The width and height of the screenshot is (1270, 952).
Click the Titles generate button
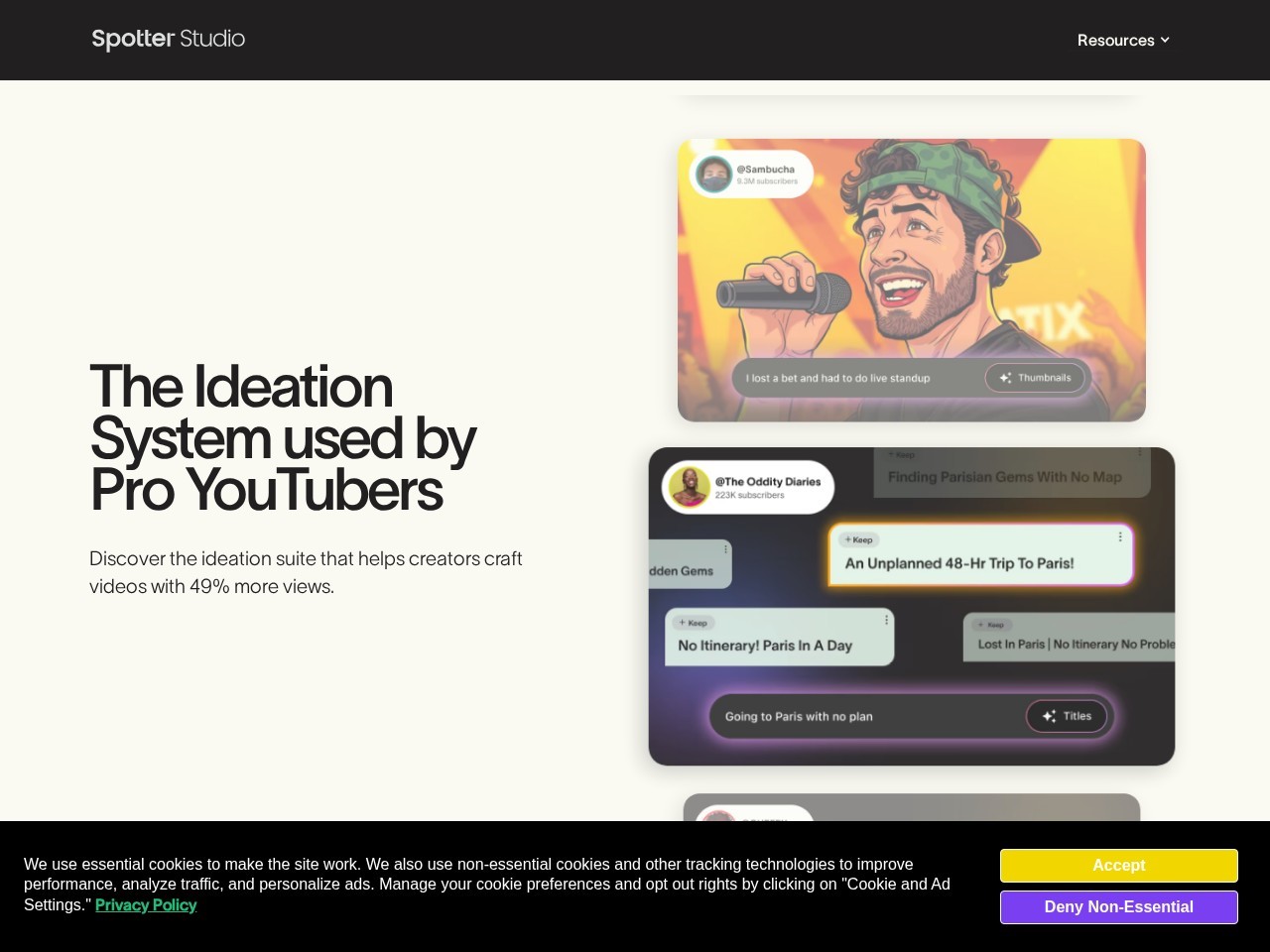pyautogui.click(x=1067, y=716)
